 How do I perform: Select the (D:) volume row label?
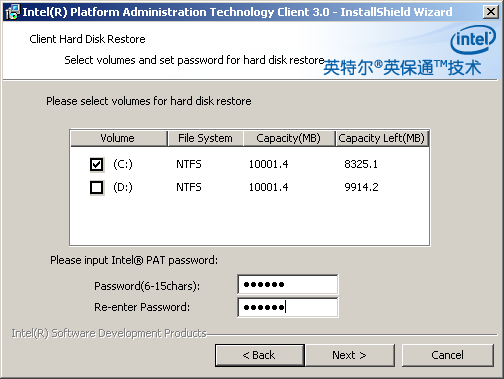[123, 187]
